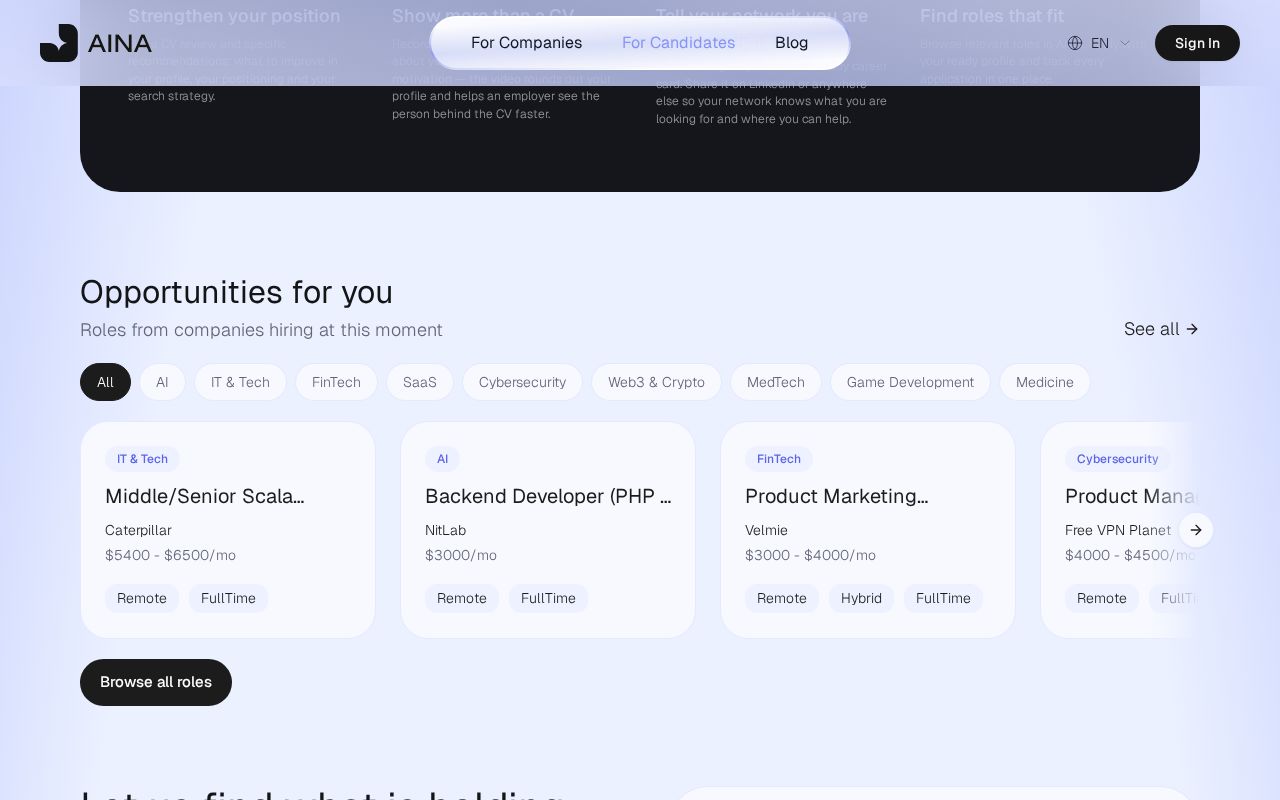Click Remote tag on NitLab card
Screen dimensions: 1280x800
coord(462,598)
